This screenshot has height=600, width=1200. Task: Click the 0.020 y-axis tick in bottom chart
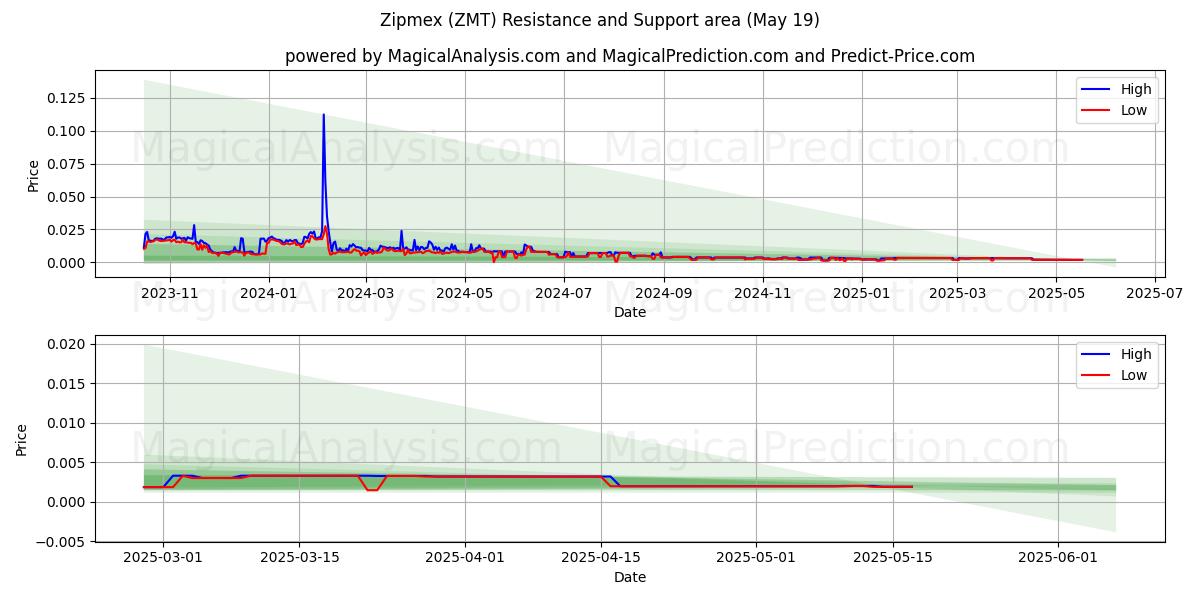point(68,344)
